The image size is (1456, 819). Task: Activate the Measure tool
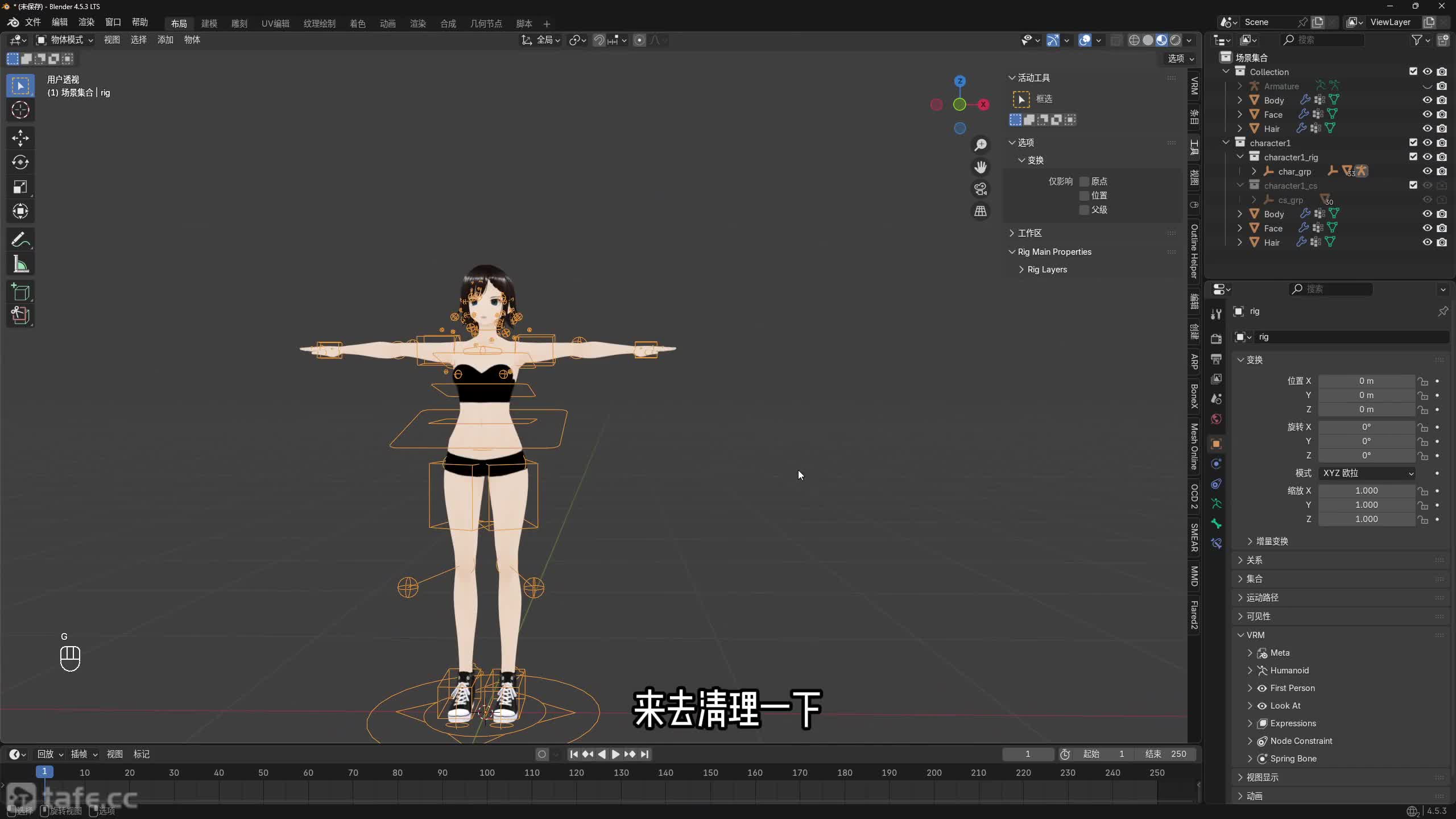(x=20, y=264)
